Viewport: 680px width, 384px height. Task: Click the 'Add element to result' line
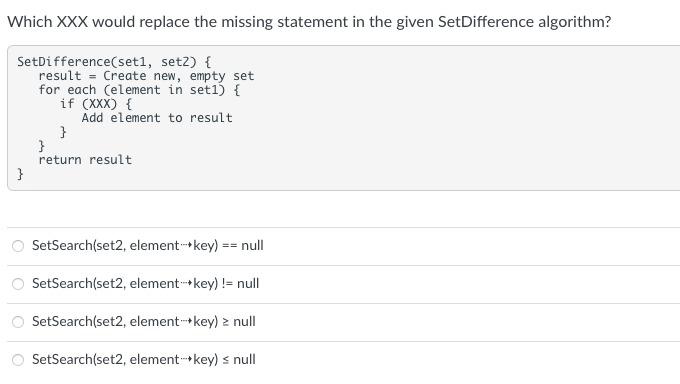click(x=157, y=118)
